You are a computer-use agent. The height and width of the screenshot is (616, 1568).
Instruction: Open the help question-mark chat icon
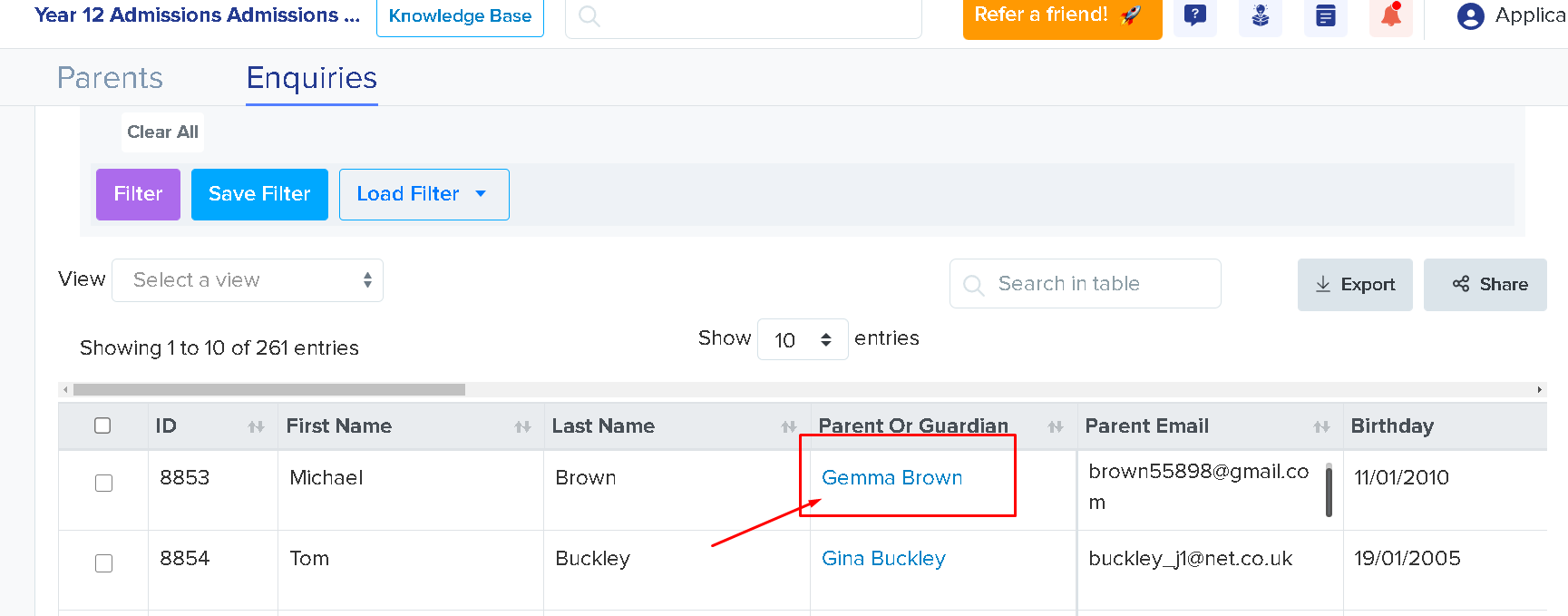1195,15
